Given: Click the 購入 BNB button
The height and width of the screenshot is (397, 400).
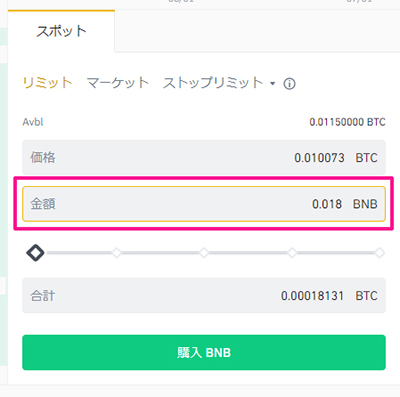Looking at the screenshot, I should tap(204, 352).
